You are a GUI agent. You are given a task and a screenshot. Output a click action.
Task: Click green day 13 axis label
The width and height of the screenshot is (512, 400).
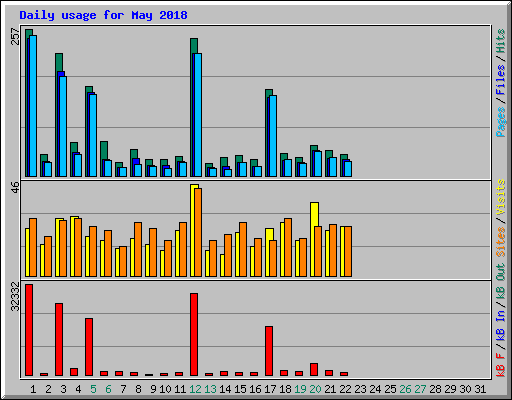[210, 389]
